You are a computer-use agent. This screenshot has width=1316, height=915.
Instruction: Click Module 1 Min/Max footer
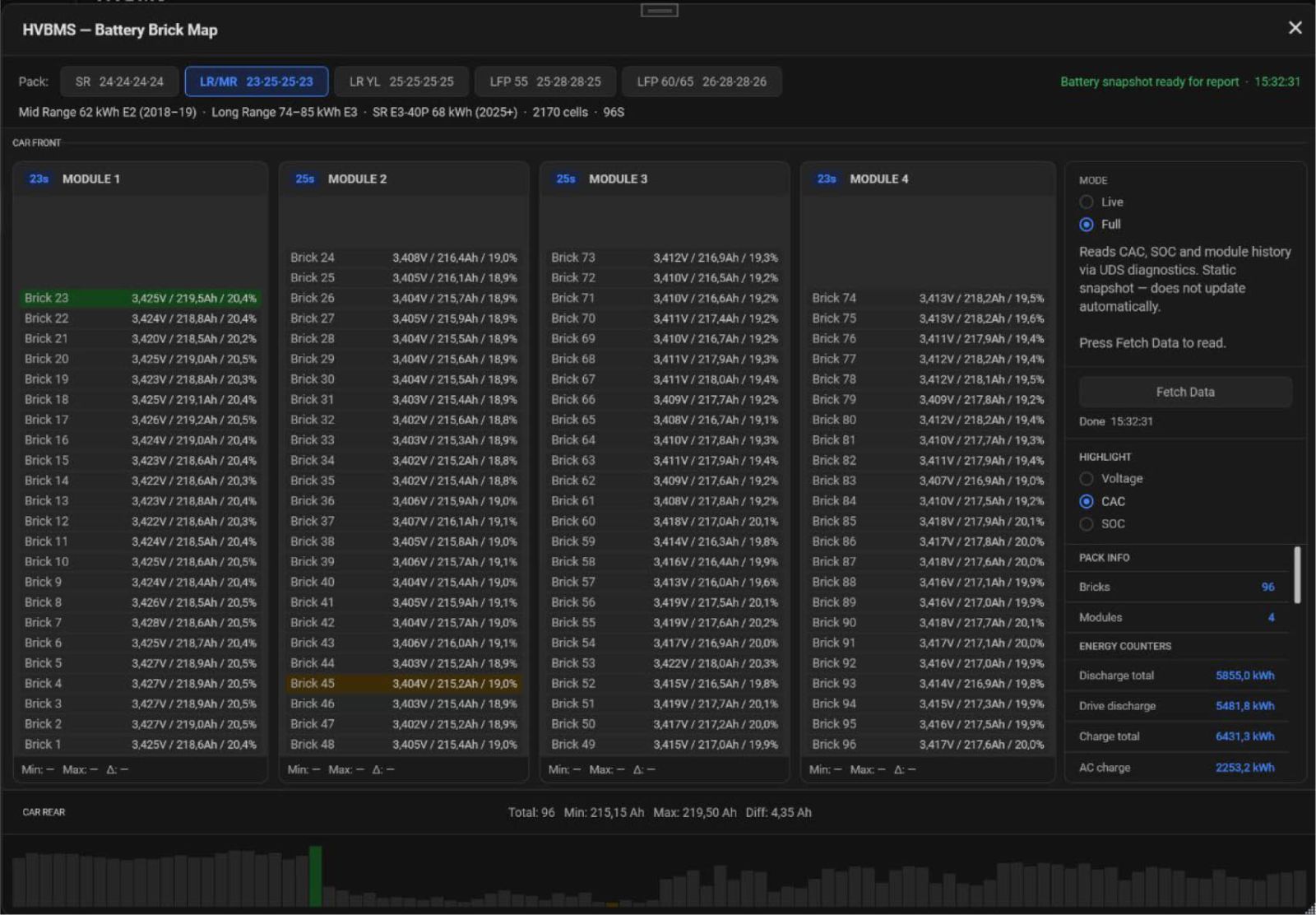pos(75,769)
